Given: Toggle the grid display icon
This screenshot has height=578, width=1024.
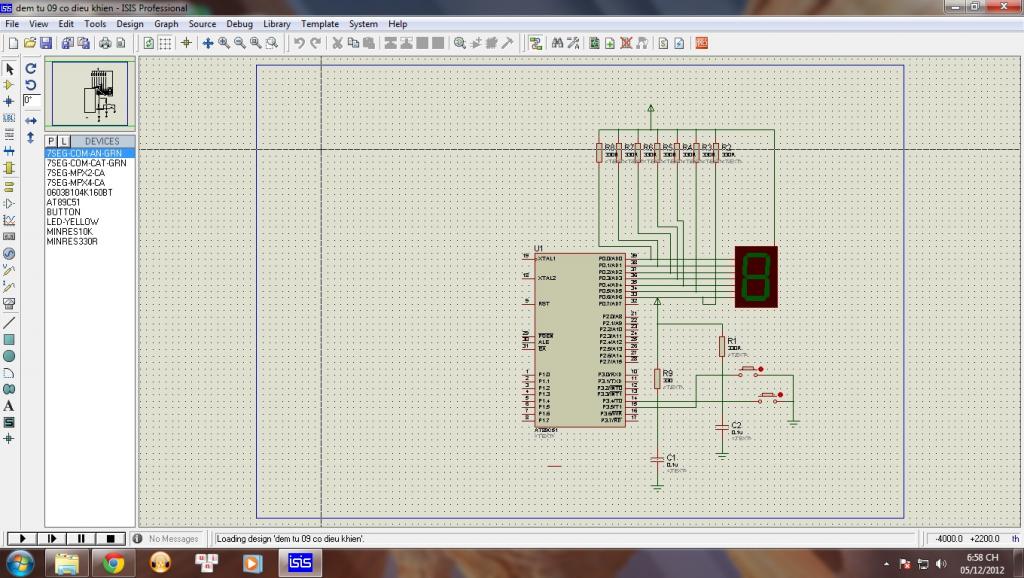Looking at the screenshot, I should (165, 43).
